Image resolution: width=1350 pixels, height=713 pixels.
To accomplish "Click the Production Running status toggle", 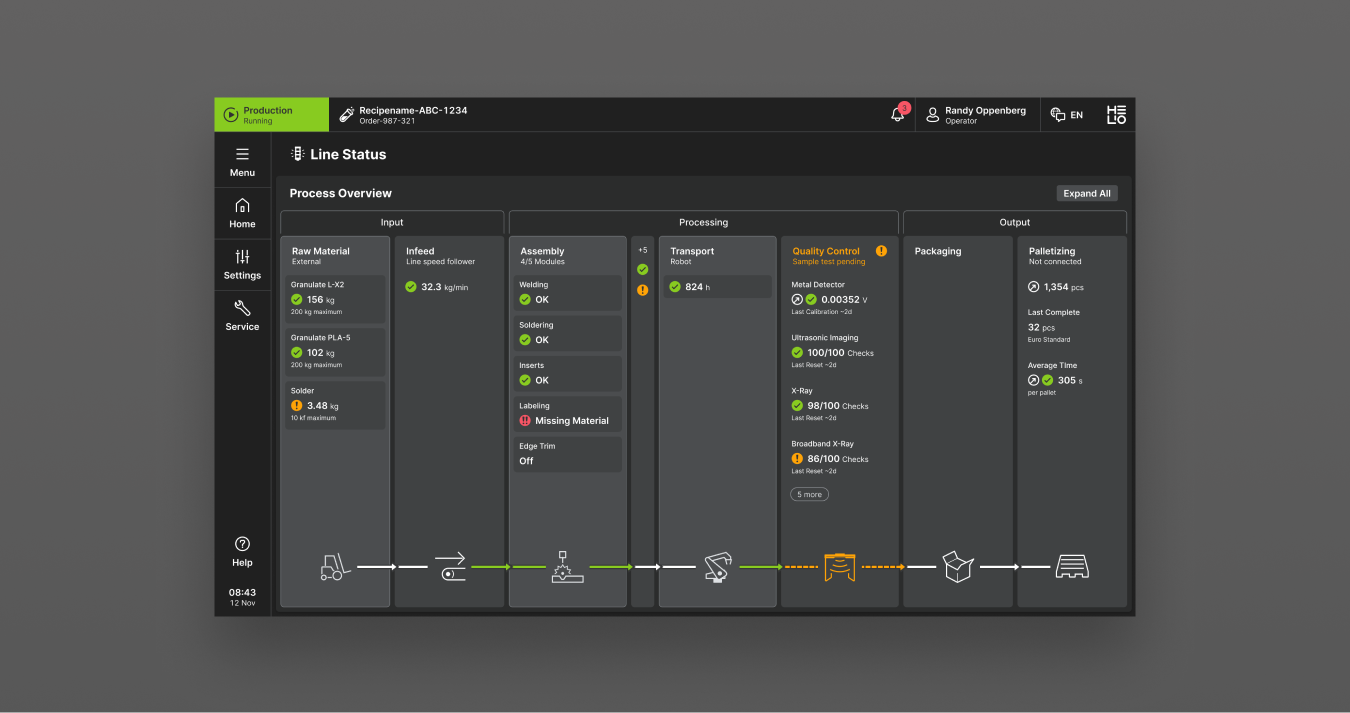I will 271,115.
